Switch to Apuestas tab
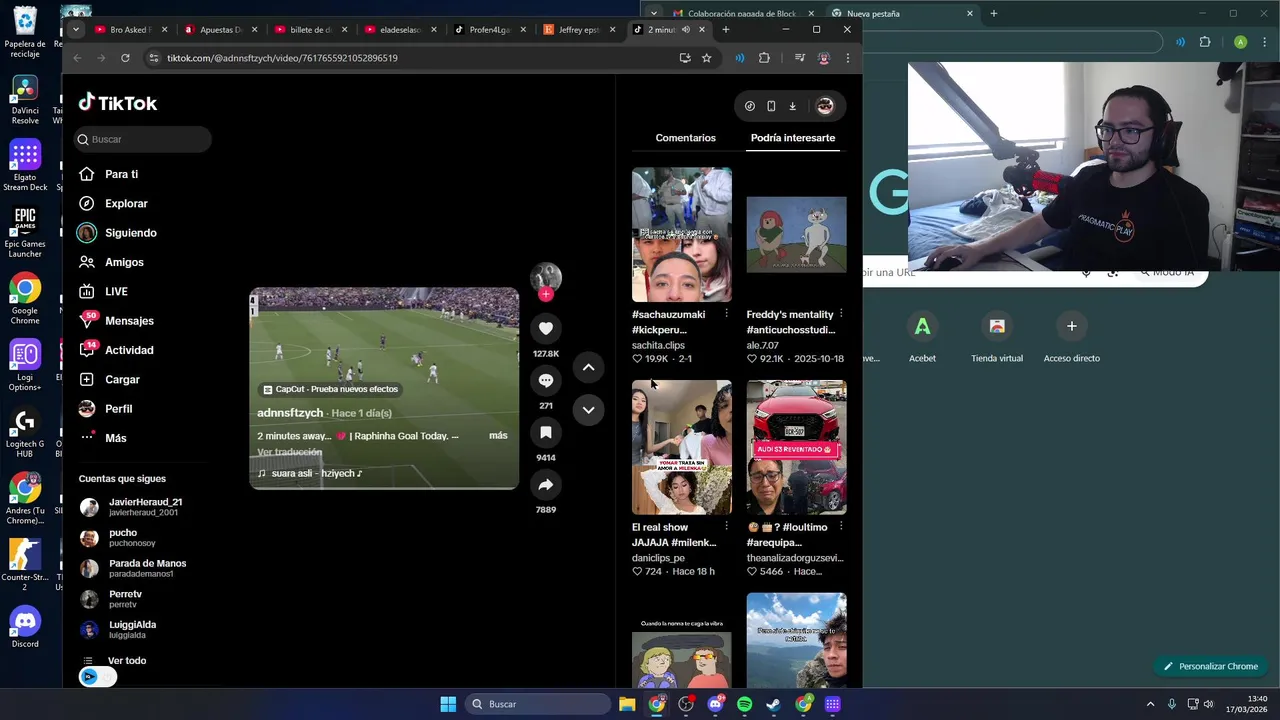The height and width of the screenshot is (720, 1280). (x=221, y=30)
